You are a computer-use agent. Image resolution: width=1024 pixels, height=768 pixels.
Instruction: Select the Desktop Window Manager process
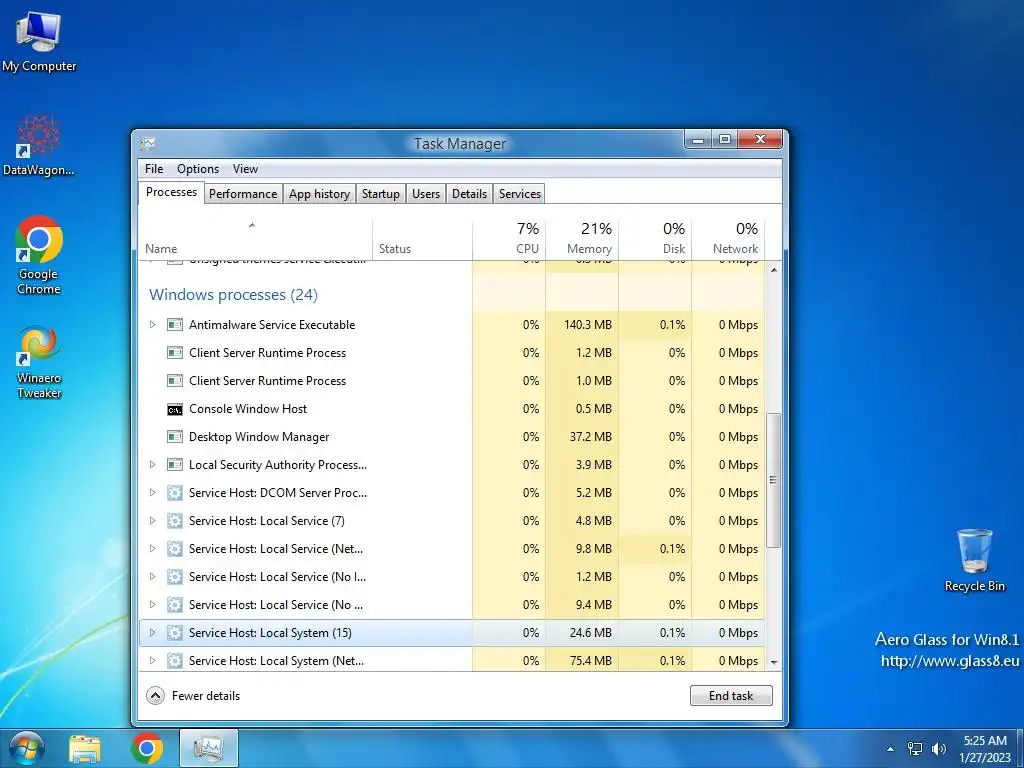coord(452,437)
